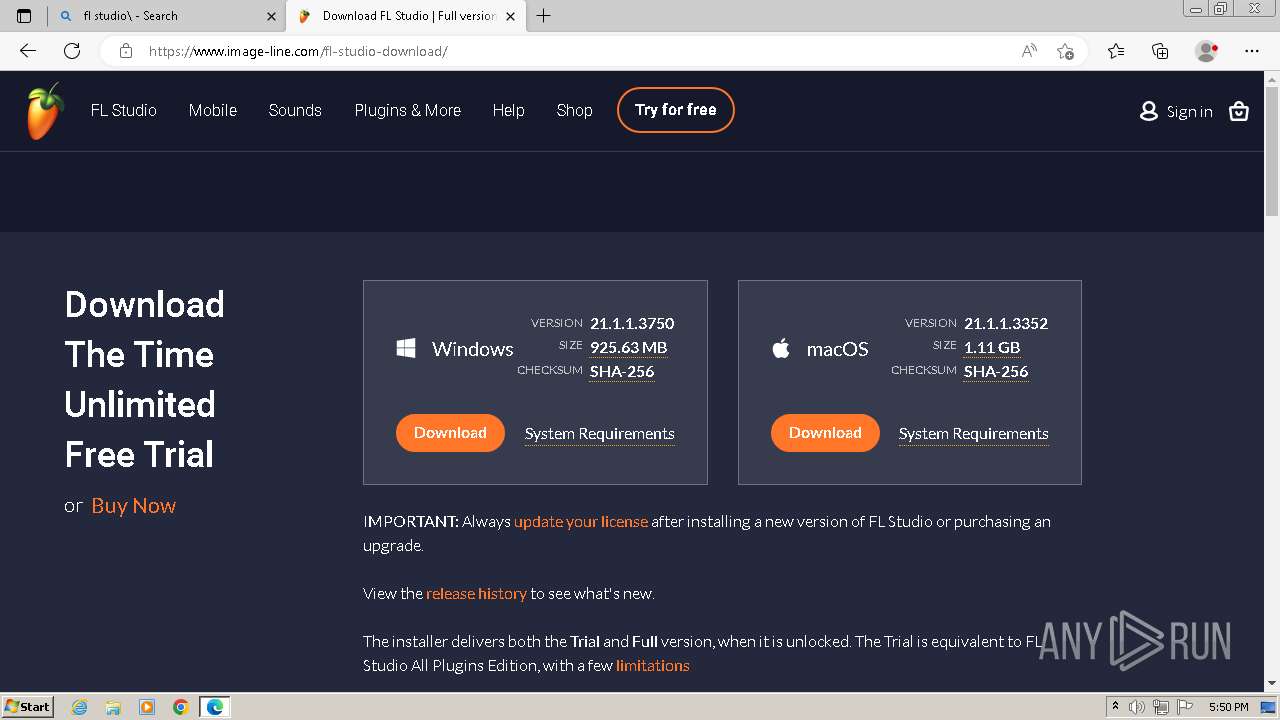This screenshot has width=1280, height=720.
Task: Open a new browser tab
Action: [x=543, y=16]
